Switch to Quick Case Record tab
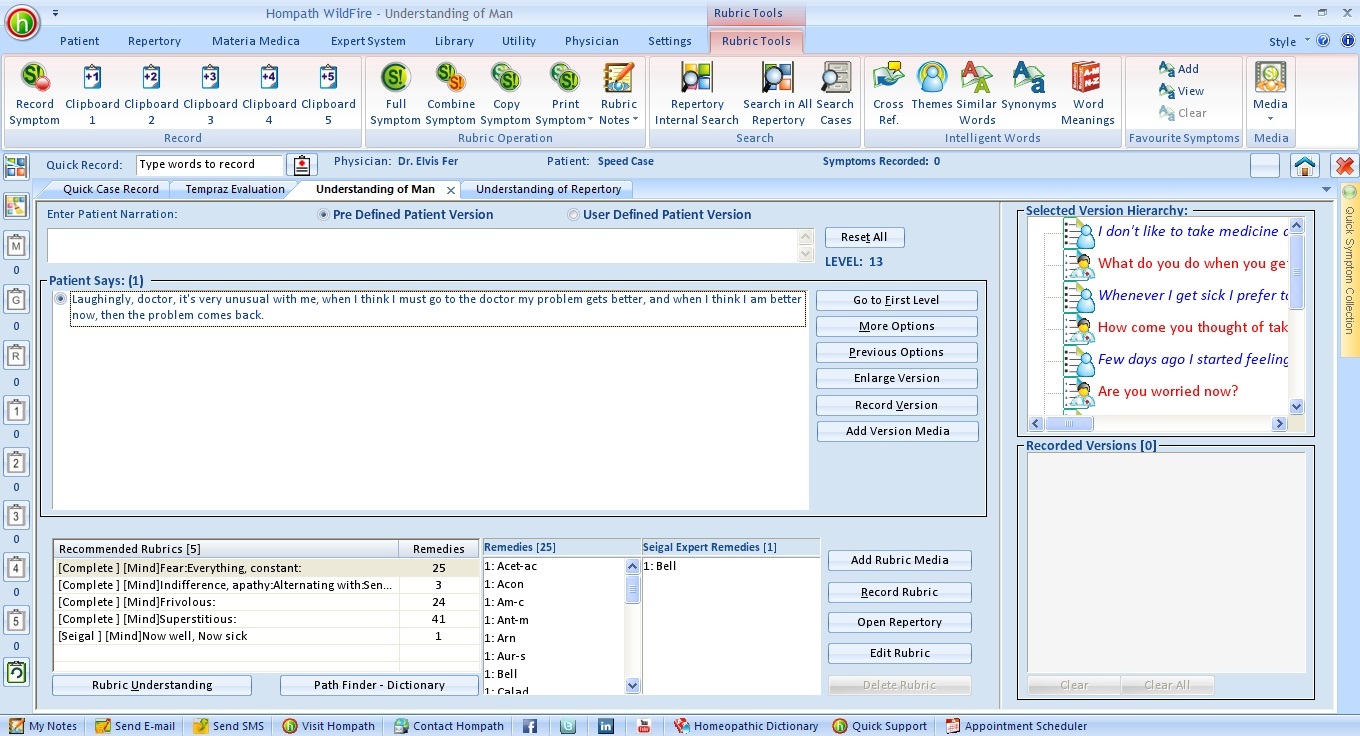 (111, 189)
